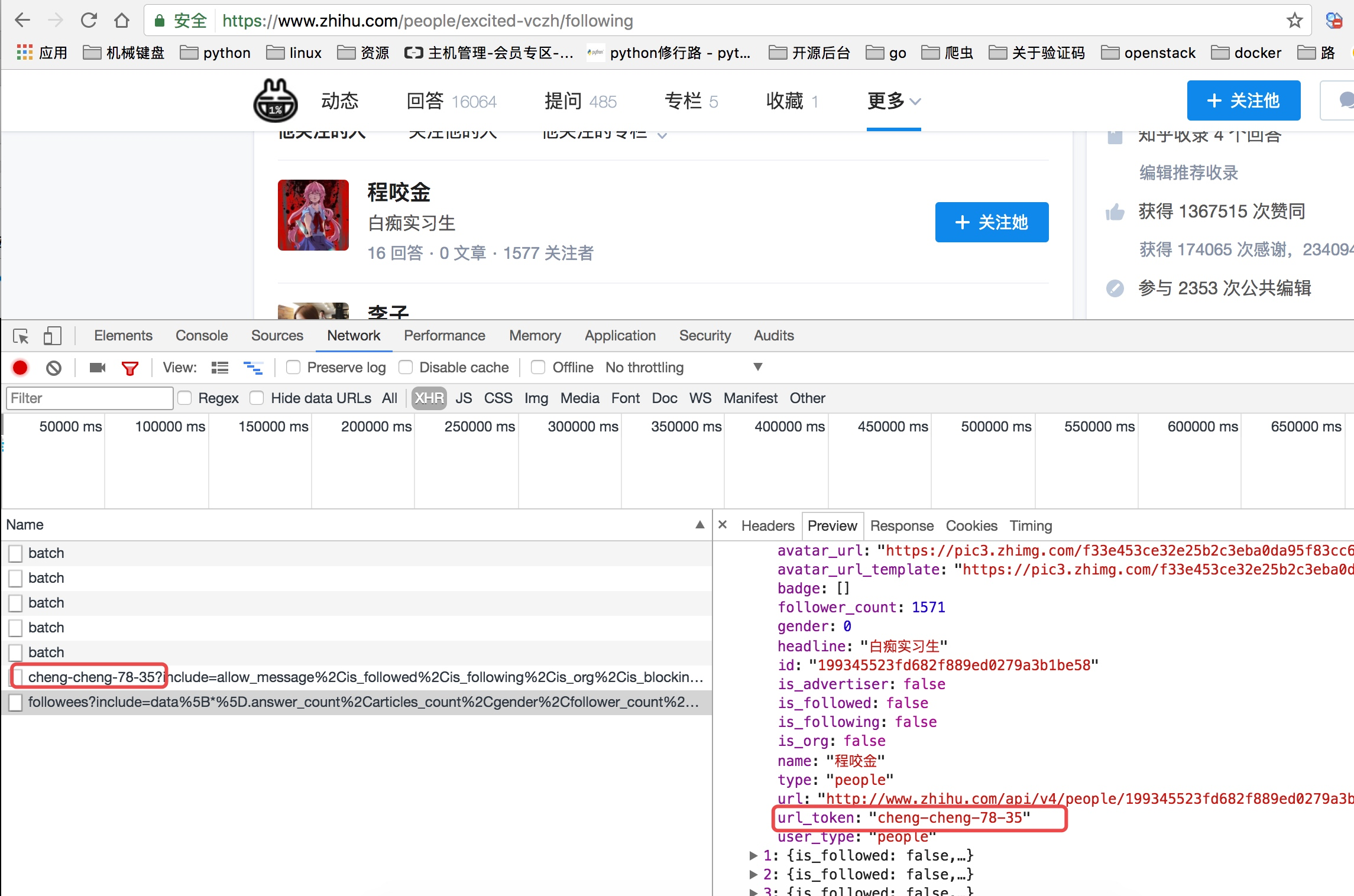Image resolution: width=1354 pixels, height=896 pixels.
Task: Click the 1577 关注者 stat text
Action: click(x=548, y=253)
